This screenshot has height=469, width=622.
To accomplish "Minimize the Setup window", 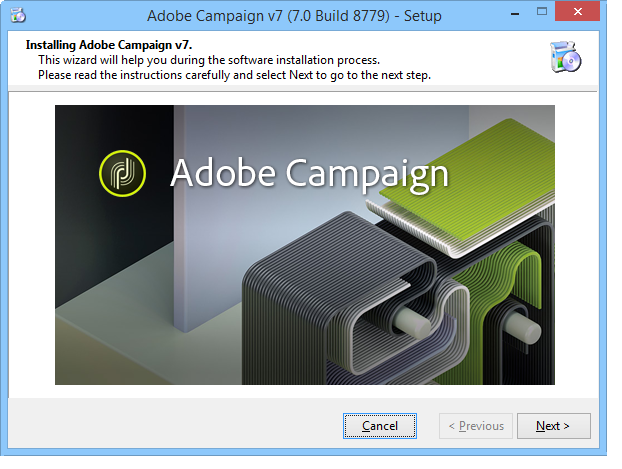I will pyautogui.click(x=515, y=13).
